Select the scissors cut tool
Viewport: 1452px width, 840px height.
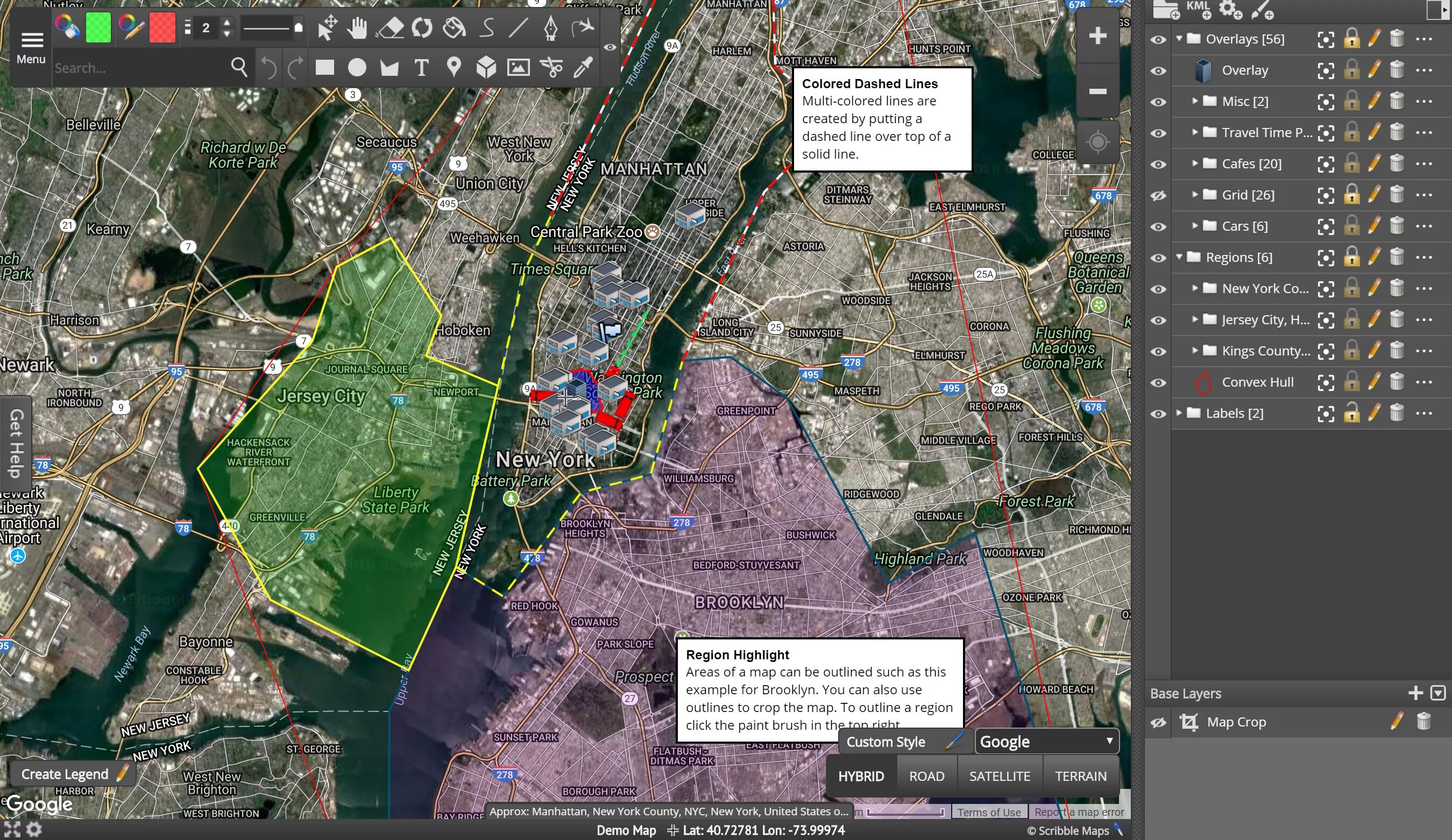[x=551, y=67]
